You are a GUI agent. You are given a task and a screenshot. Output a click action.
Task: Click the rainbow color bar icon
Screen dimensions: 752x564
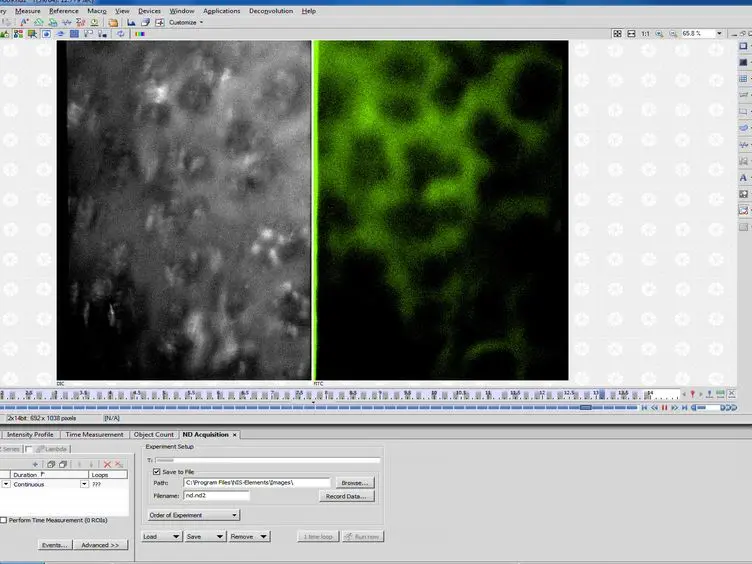click(x=140, y=34)
